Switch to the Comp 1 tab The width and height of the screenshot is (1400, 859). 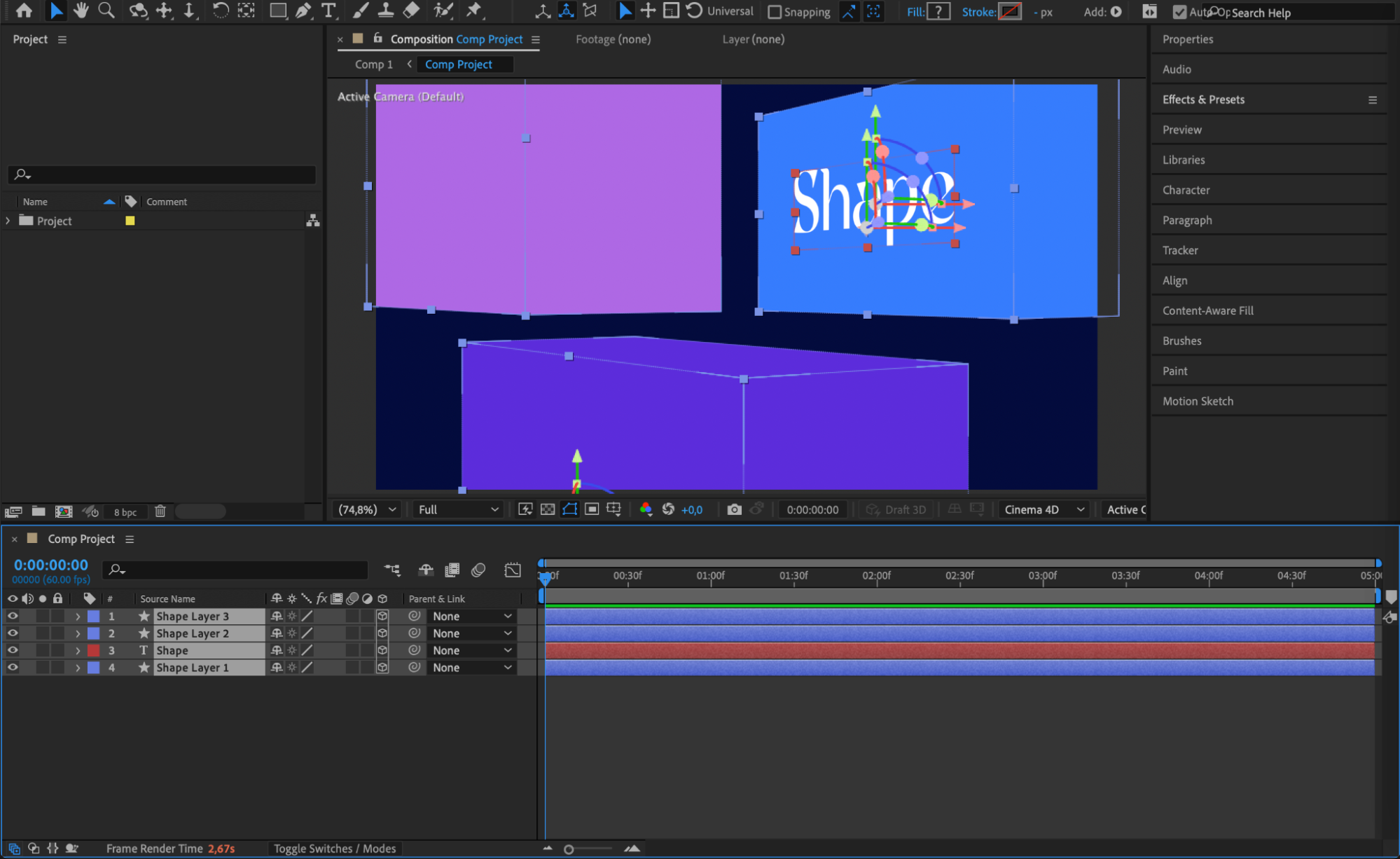click(373, 64)
